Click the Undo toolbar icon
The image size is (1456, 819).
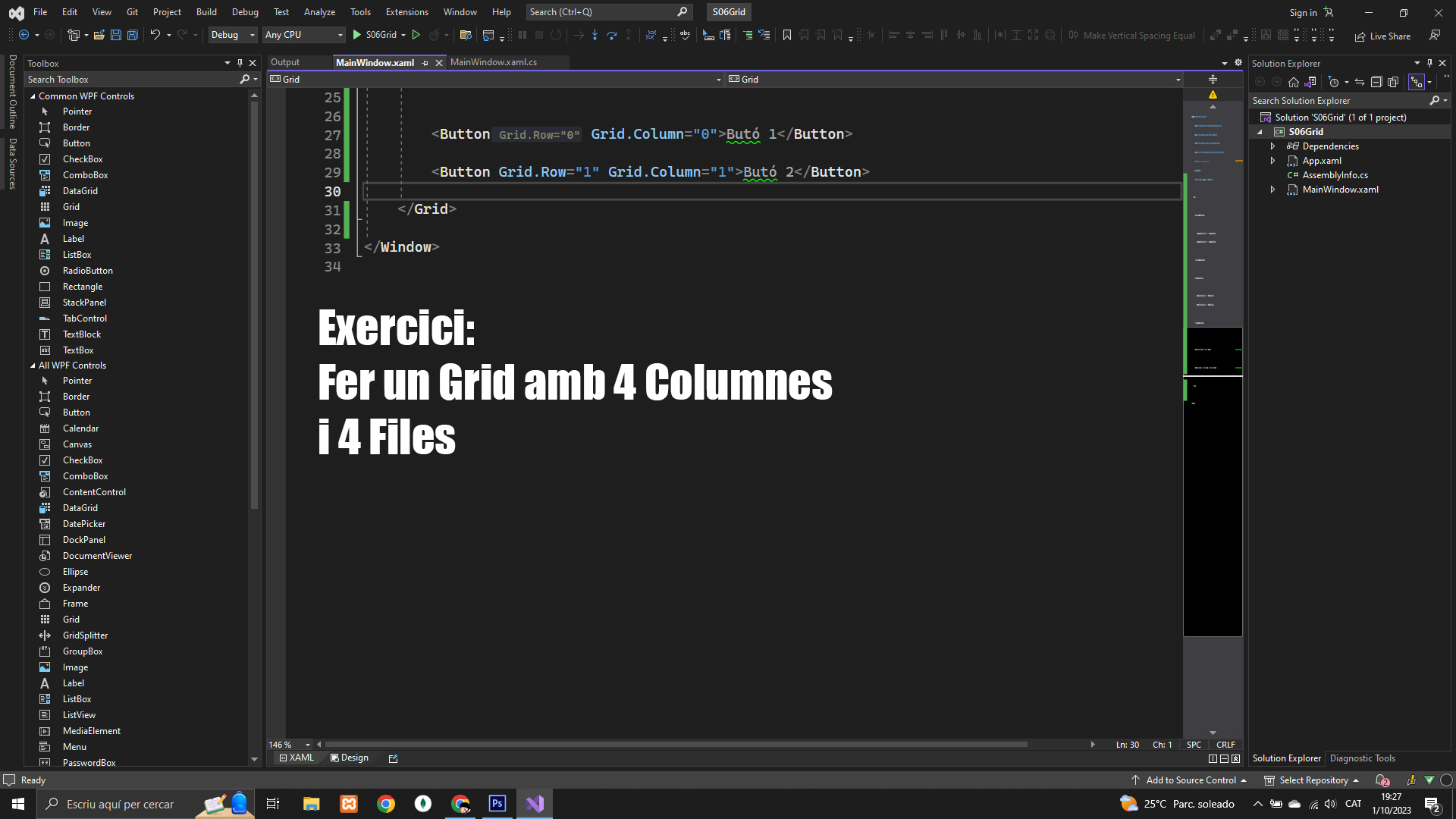(155, 35)
